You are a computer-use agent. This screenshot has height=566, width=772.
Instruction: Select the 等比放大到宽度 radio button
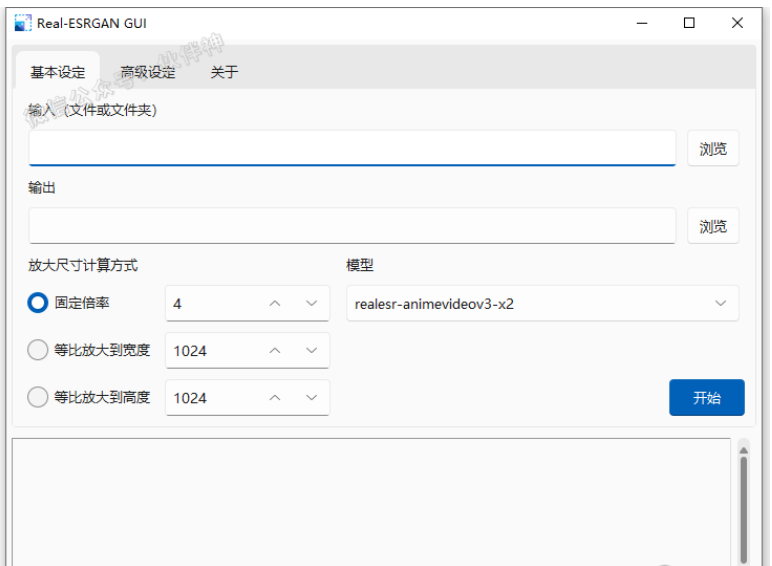pos(38,350)
